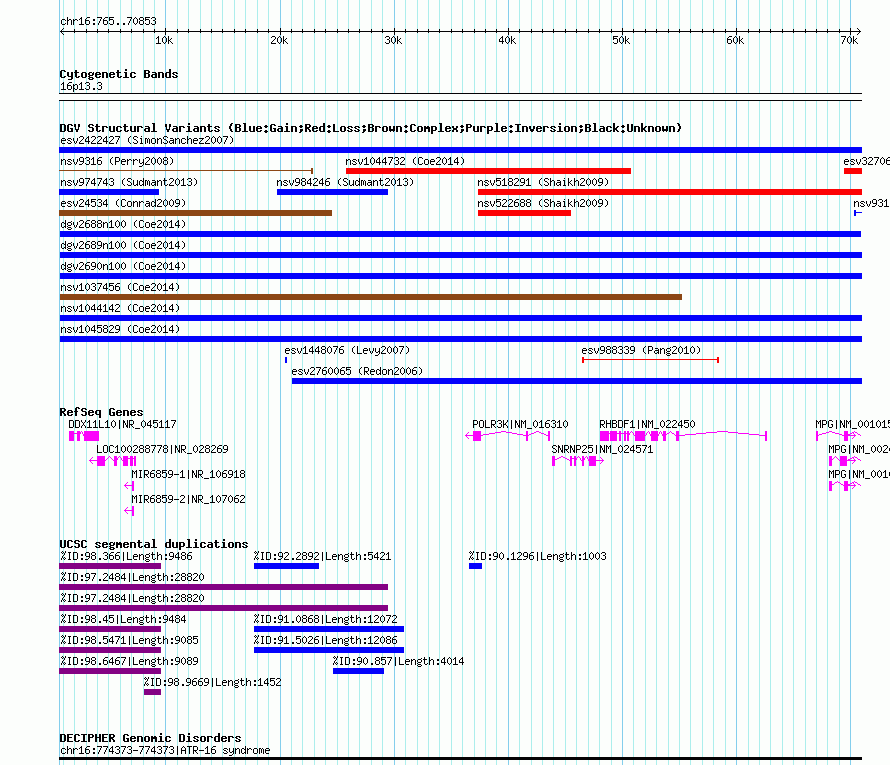Click the RefSeq Genes track title

point(102,412)
